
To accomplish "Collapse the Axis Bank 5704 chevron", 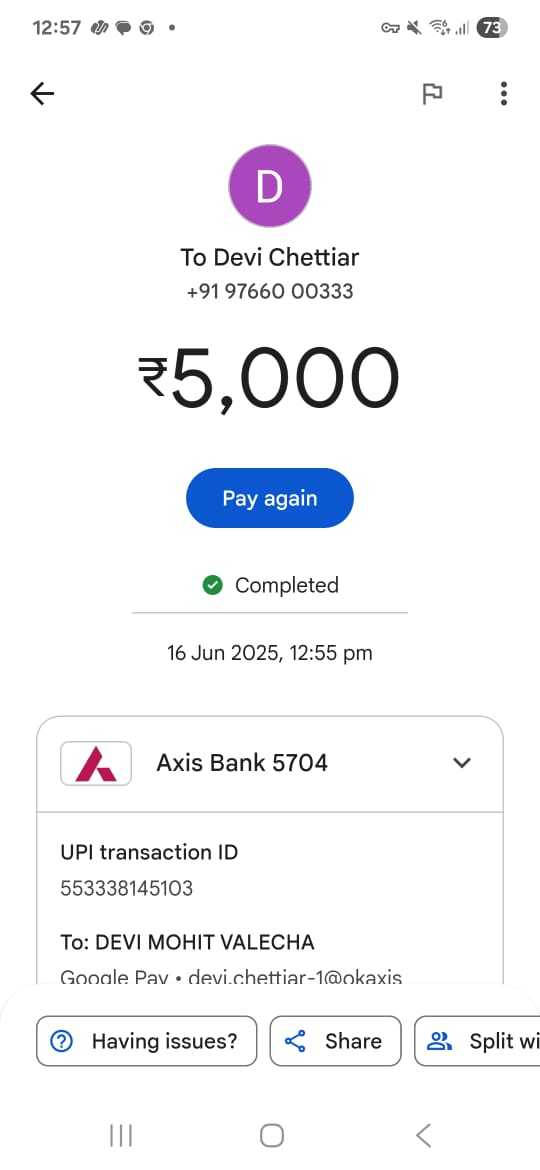I will coord(462,763).
